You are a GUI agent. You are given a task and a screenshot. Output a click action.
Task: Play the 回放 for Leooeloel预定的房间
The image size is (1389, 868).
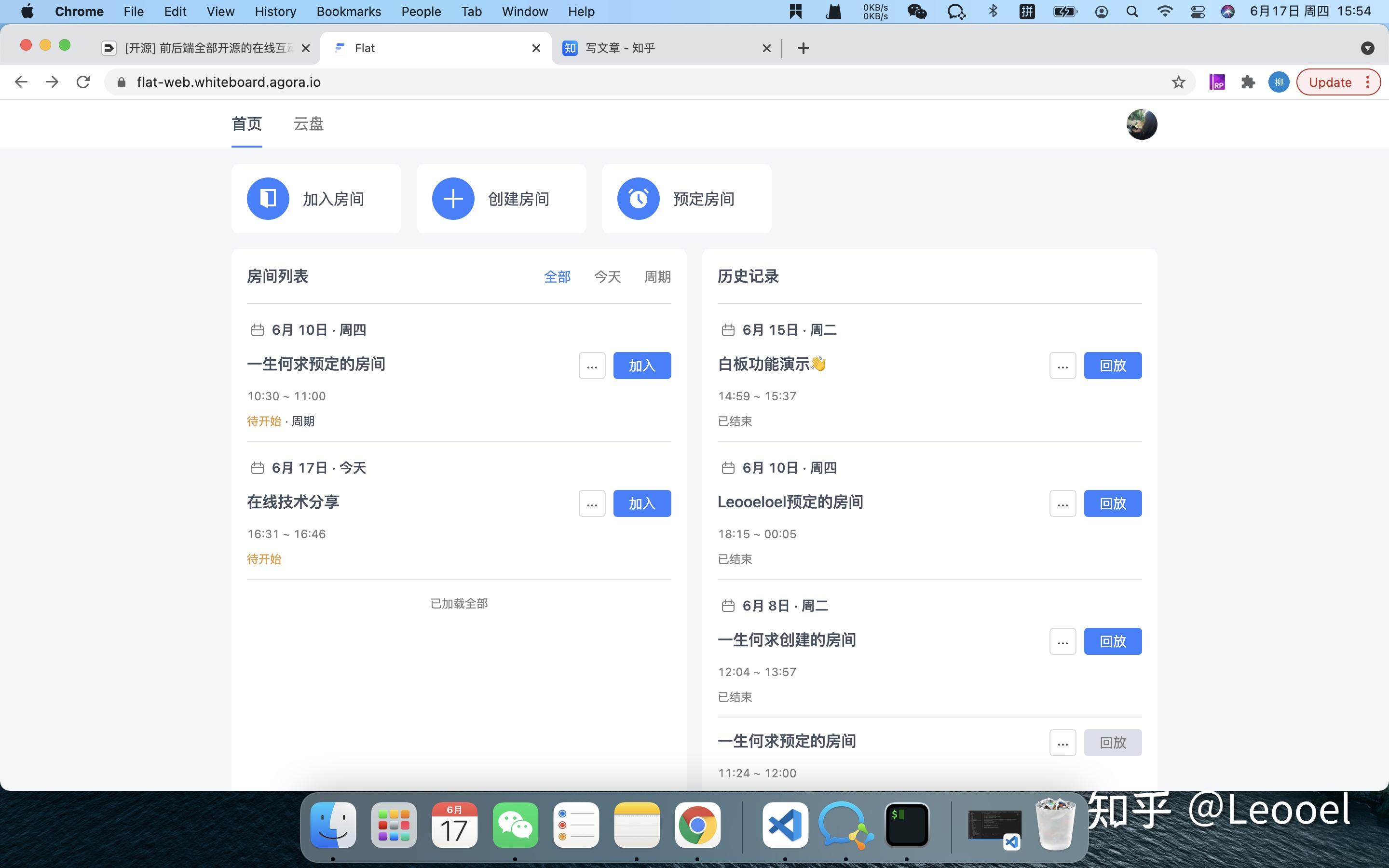click(1112, 503)
